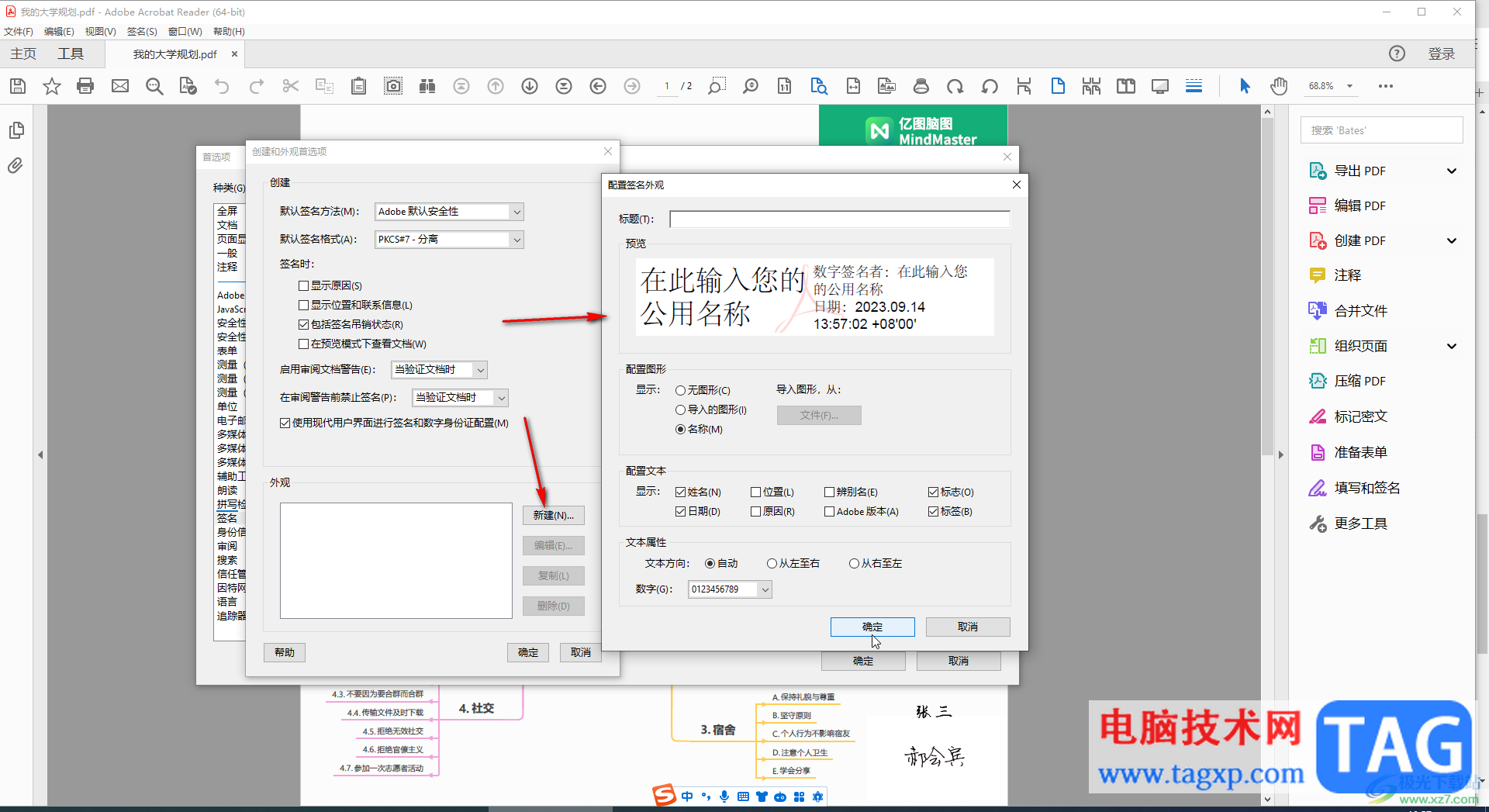Open zoom level dropdown at 68.8%
The height and width of the screenshot is (812, 1489).
coord(1349,86)
